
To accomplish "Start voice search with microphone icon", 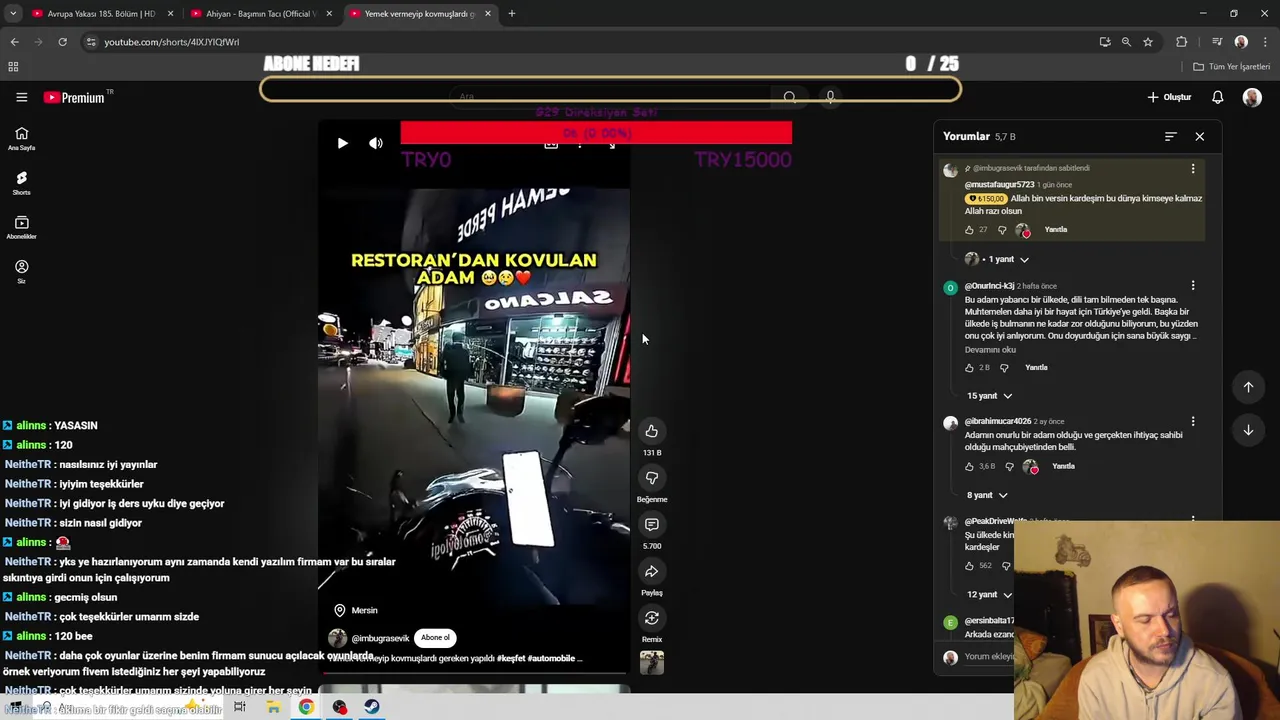I will [830, 97].
